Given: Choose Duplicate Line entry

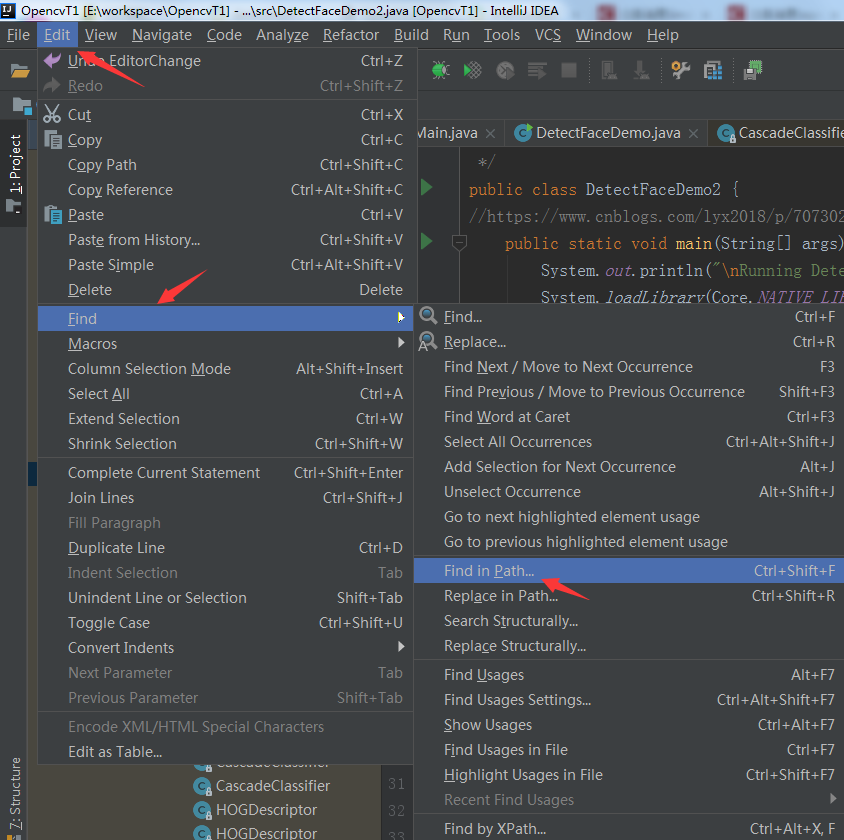Looking at the screenshot, I should pos(225,548).
